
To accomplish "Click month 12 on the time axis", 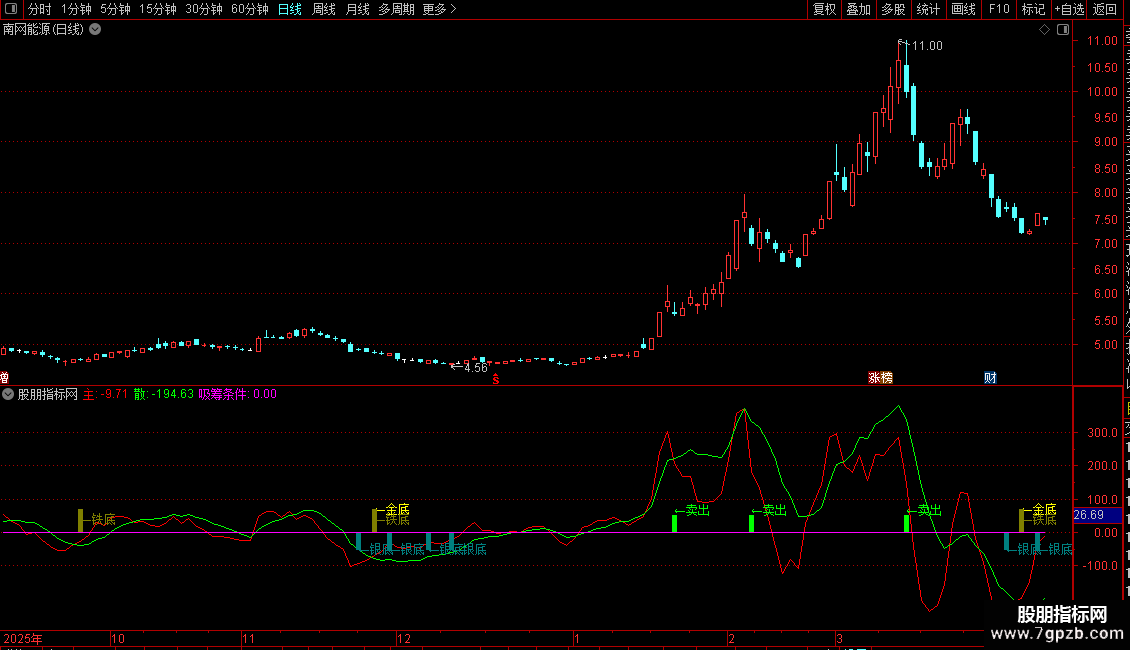I will coord(404,638).
